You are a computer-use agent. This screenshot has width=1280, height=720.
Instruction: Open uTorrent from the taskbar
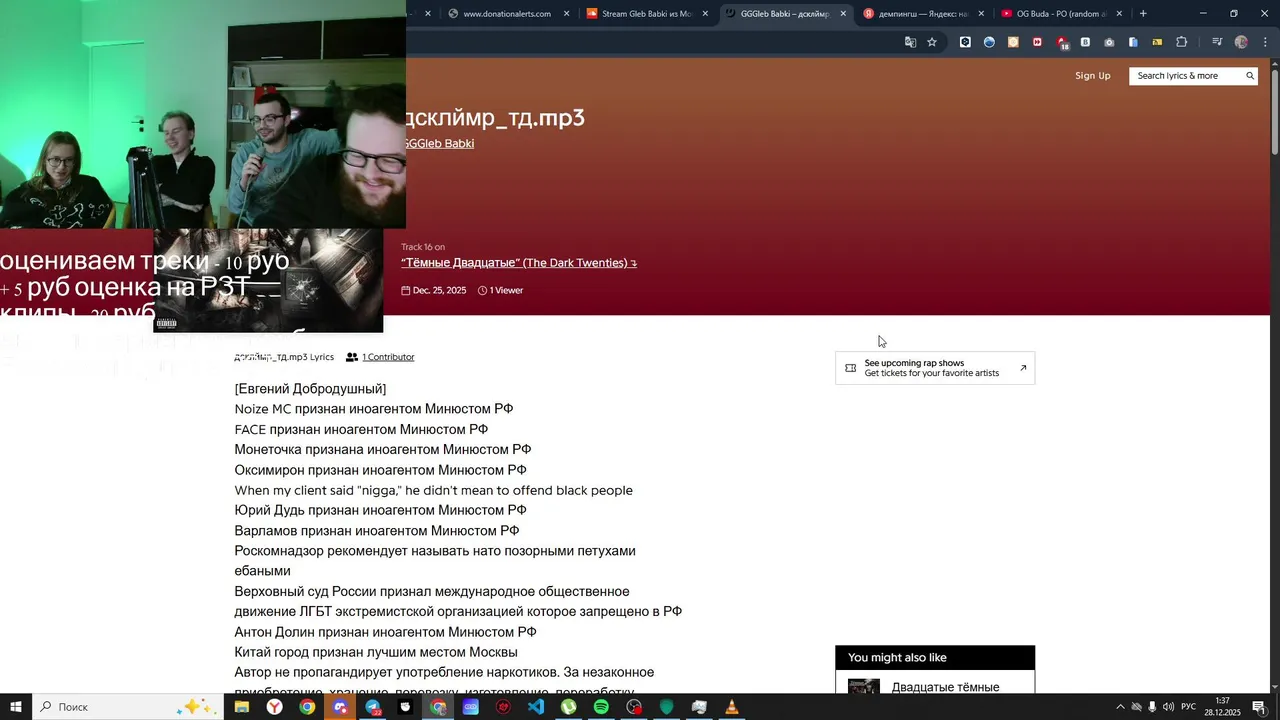tap(568, 707)
